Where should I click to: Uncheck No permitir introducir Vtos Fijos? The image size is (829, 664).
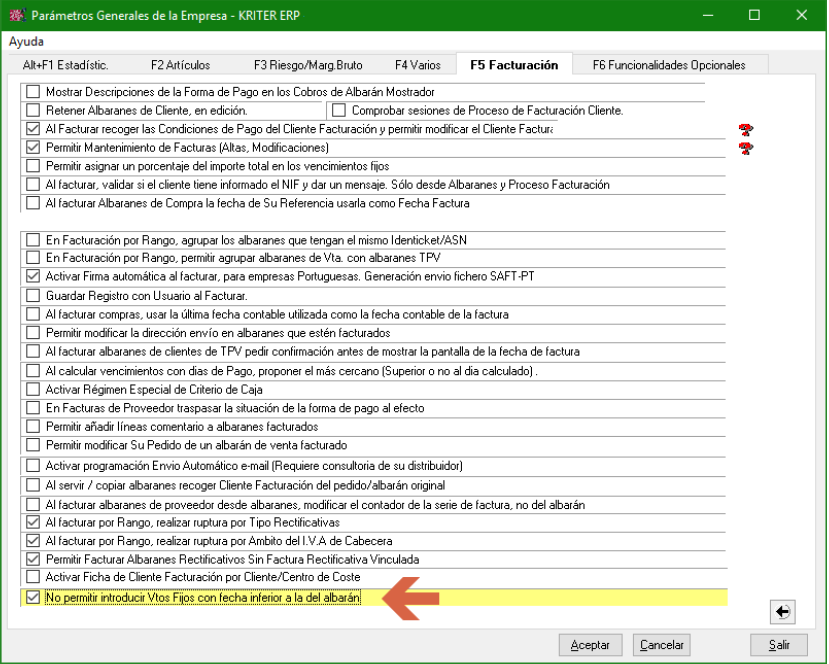[33, 597]
